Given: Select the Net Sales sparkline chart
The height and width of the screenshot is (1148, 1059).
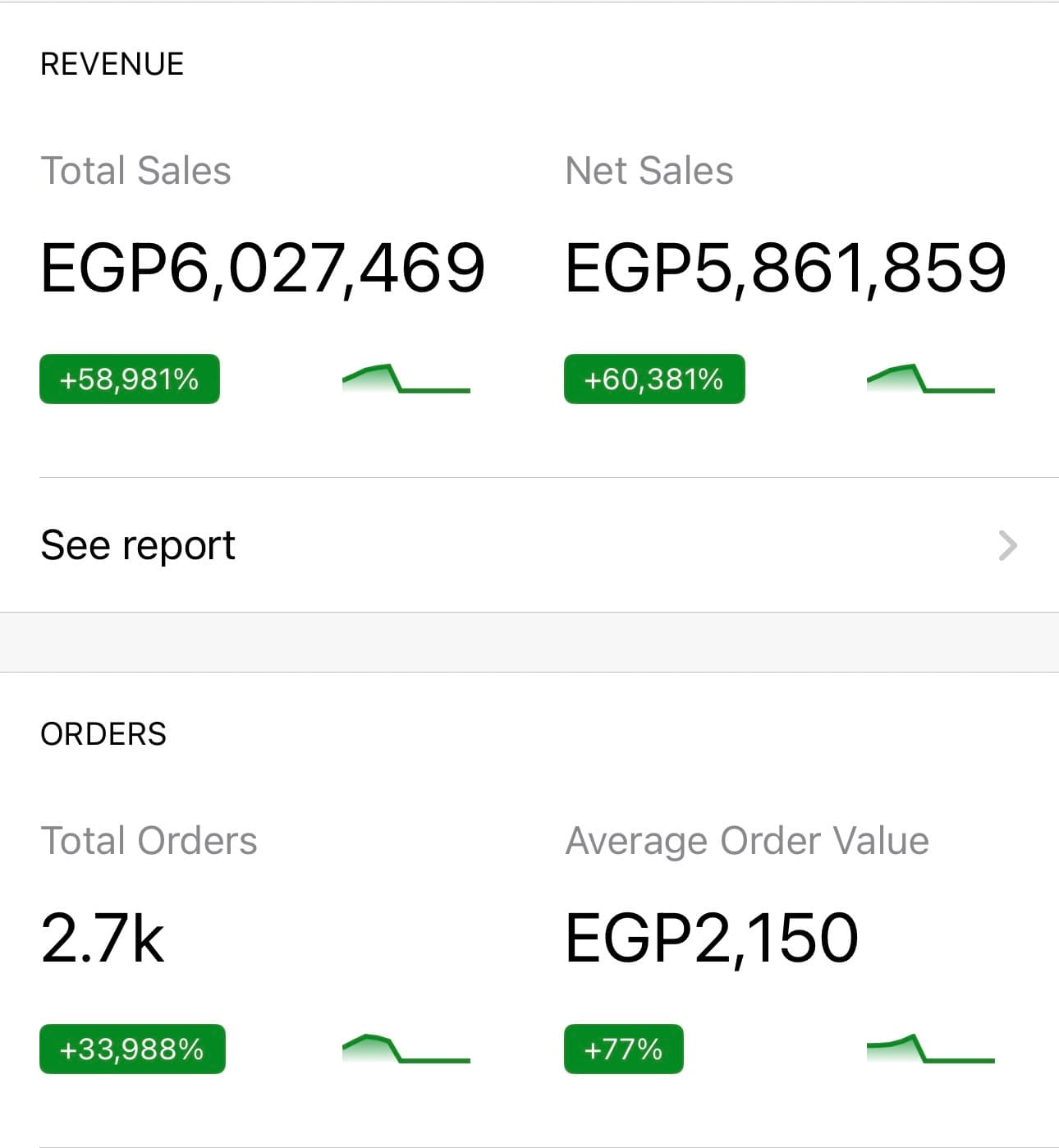Looking at the screenshot, I should [x=931, y=379].
